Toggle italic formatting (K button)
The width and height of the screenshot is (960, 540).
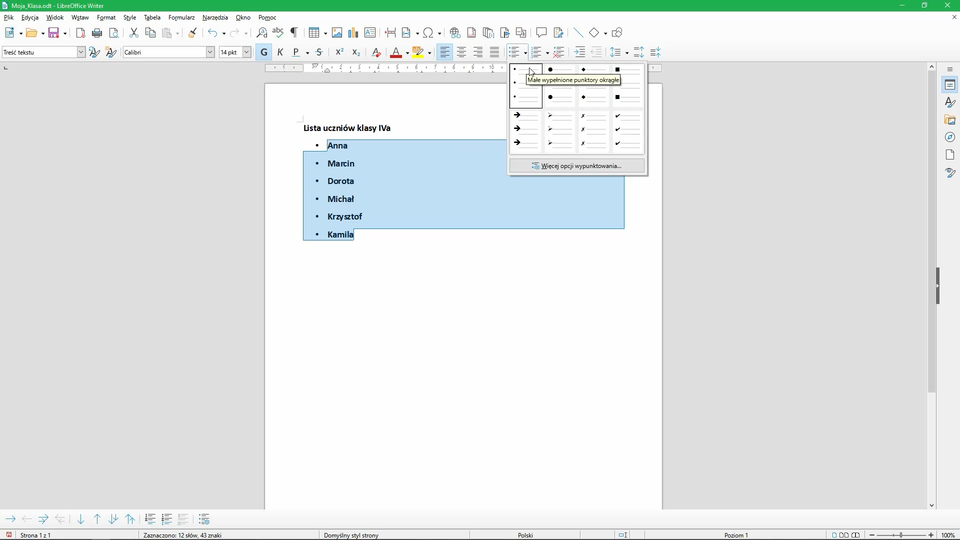[280, 52]
